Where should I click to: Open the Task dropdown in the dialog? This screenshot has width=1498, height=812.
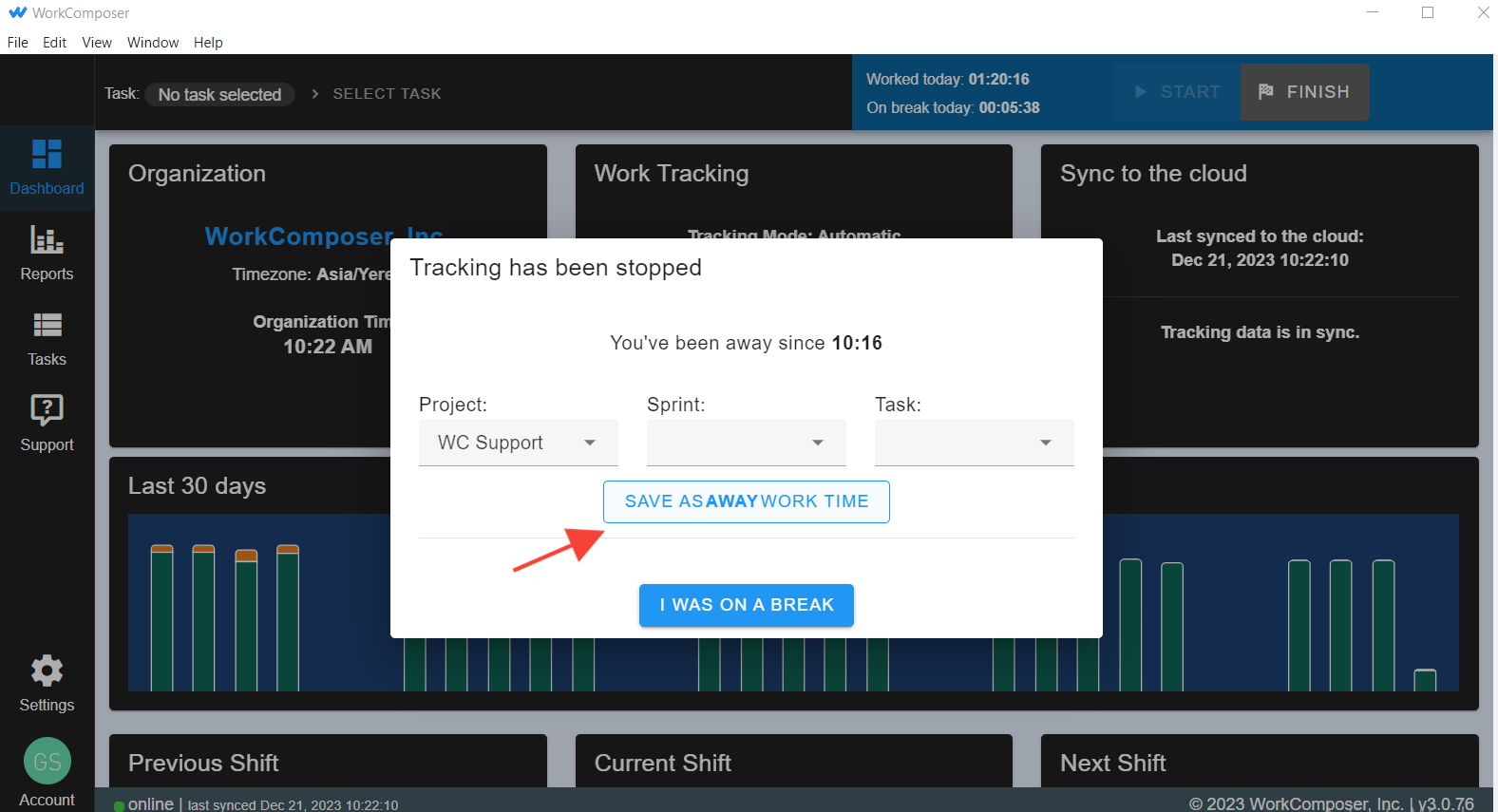[974, 443]
